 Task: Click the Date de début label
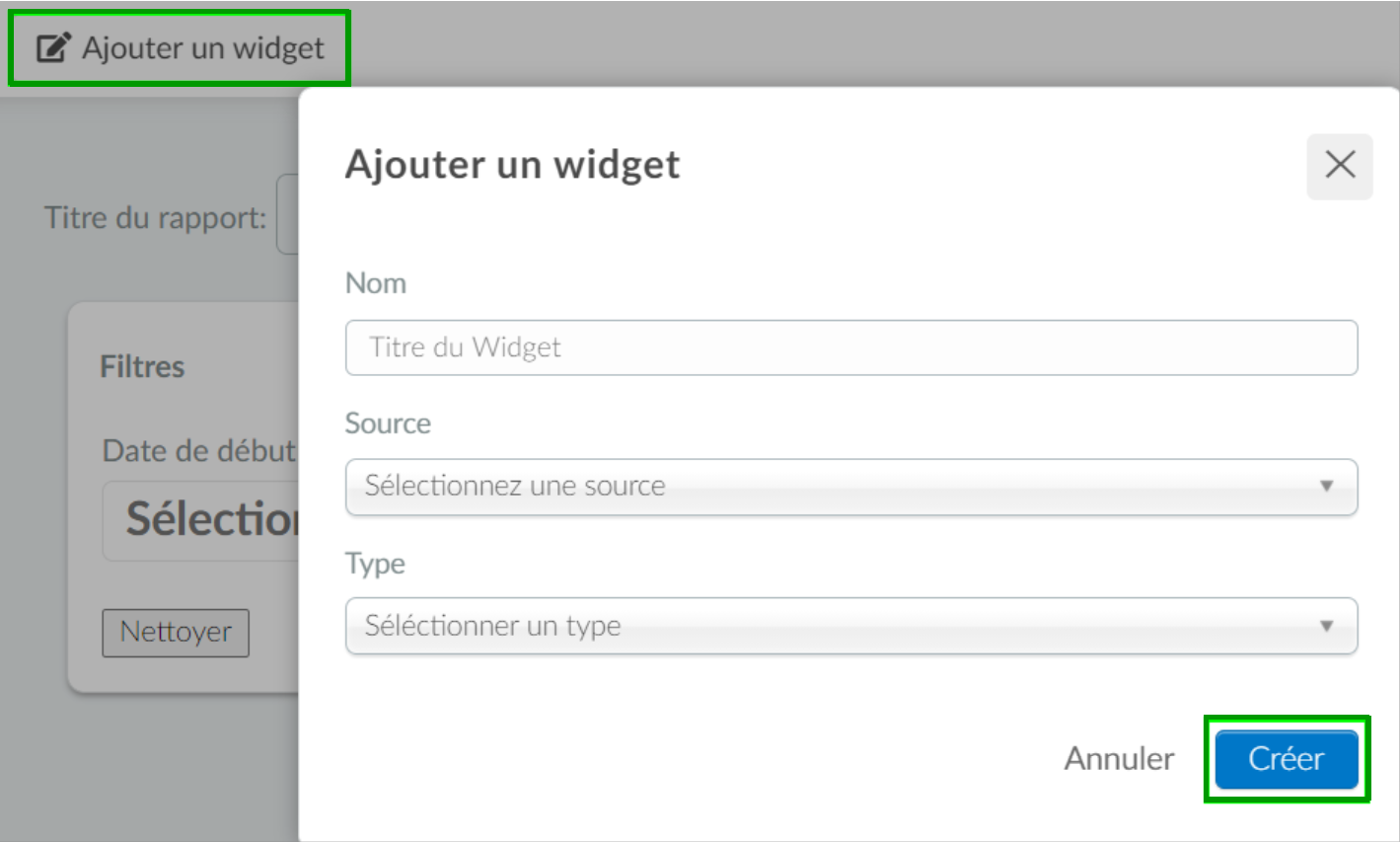point(199,451)
